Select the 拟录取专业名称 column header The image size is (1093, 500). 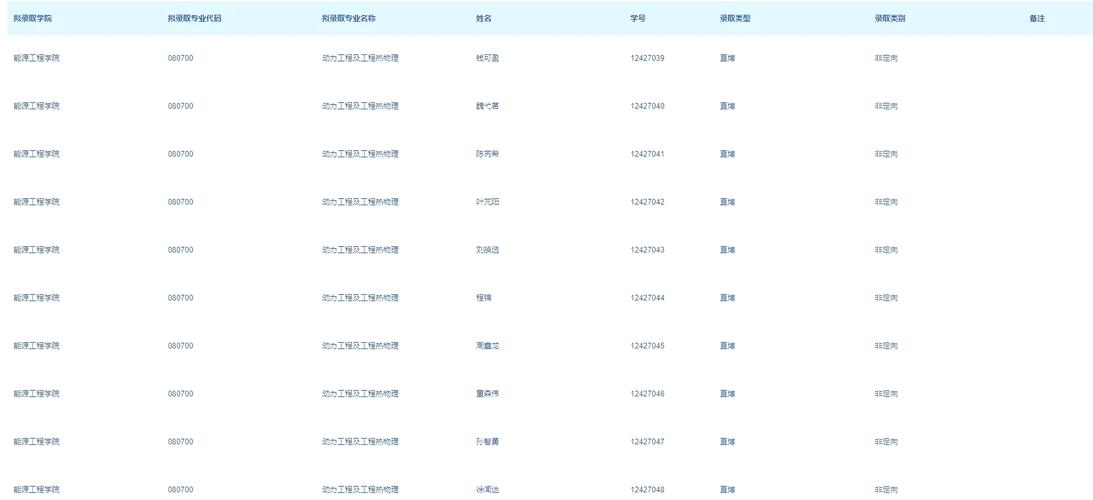pos(349,19)
